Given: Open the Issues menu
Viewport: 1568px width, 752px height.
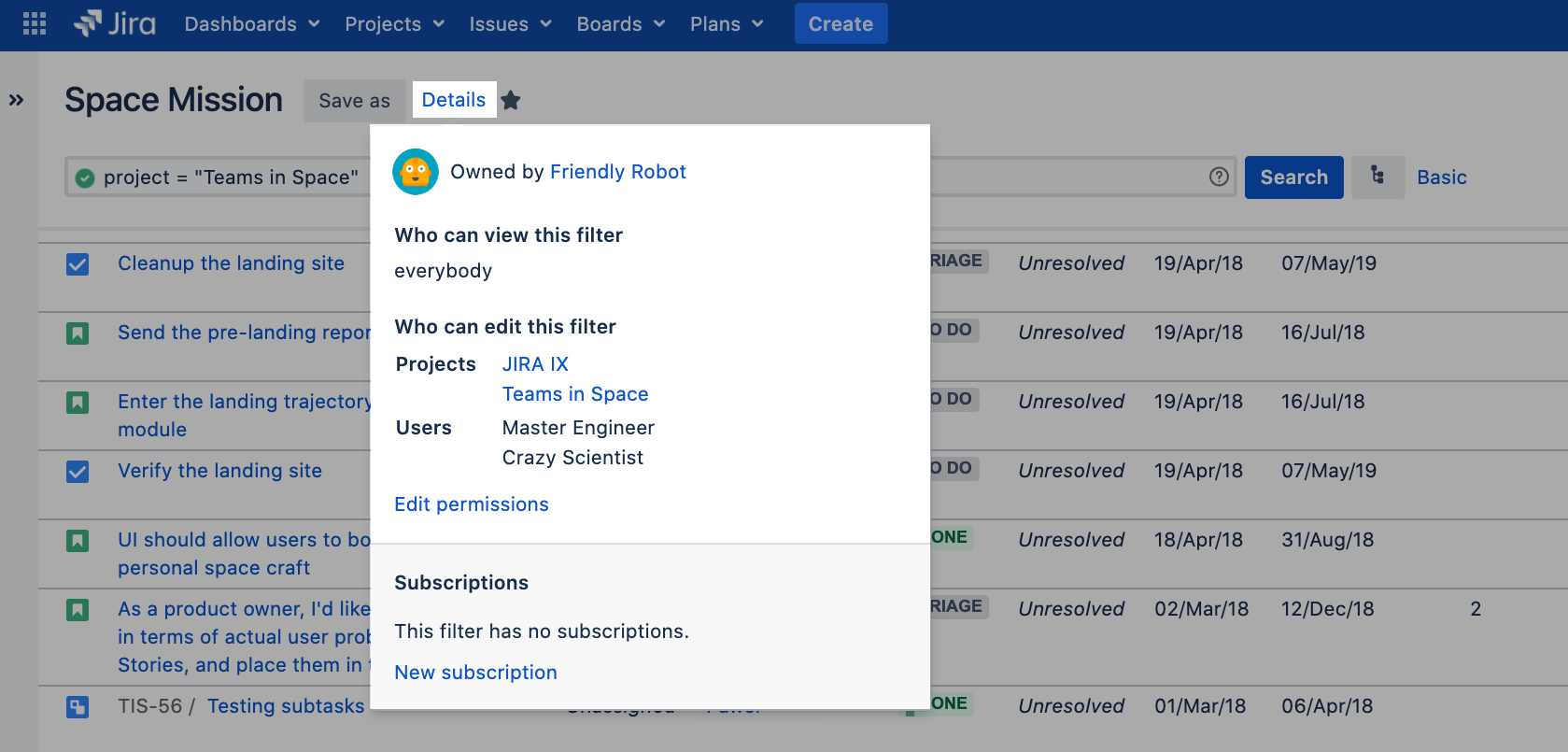Looking at the screenshot, I should coord(510,24).
